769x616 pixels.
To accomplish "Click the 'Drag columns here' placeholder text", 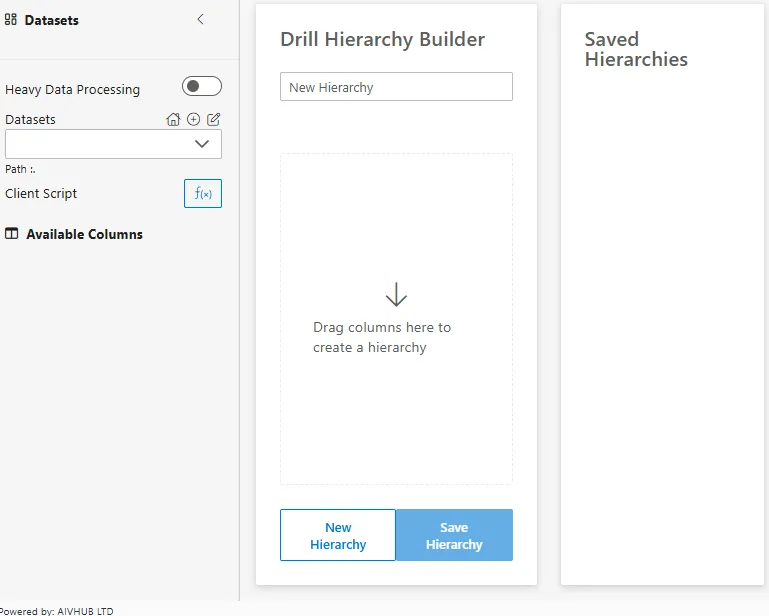I will pos(382,337).
